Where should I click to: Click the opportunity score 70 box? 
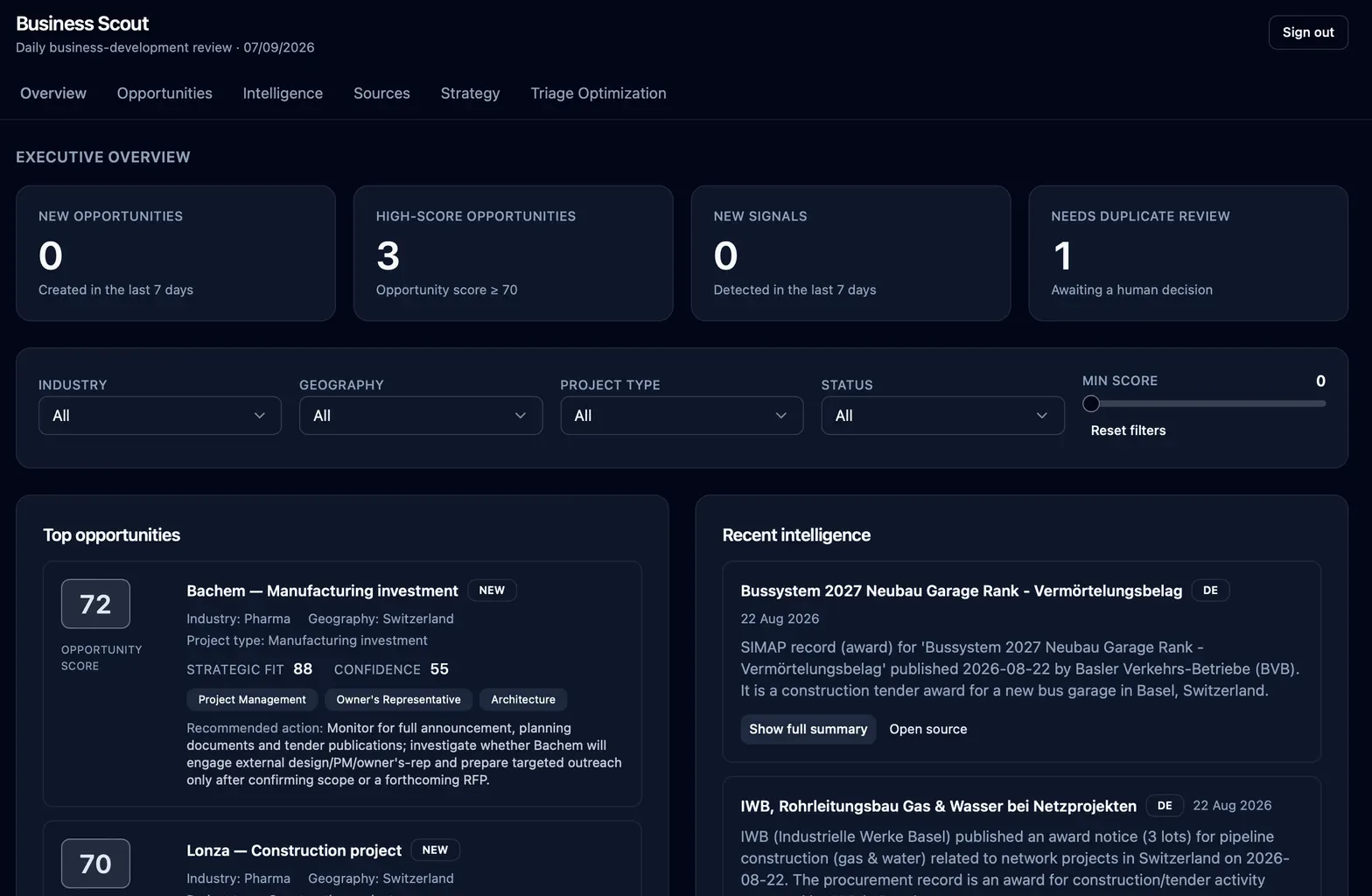[x=95, y=864]
